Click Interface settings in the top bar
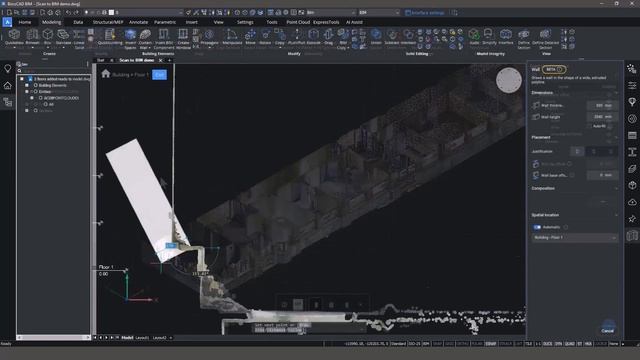 pyautogui.click(x=424, y=13)
